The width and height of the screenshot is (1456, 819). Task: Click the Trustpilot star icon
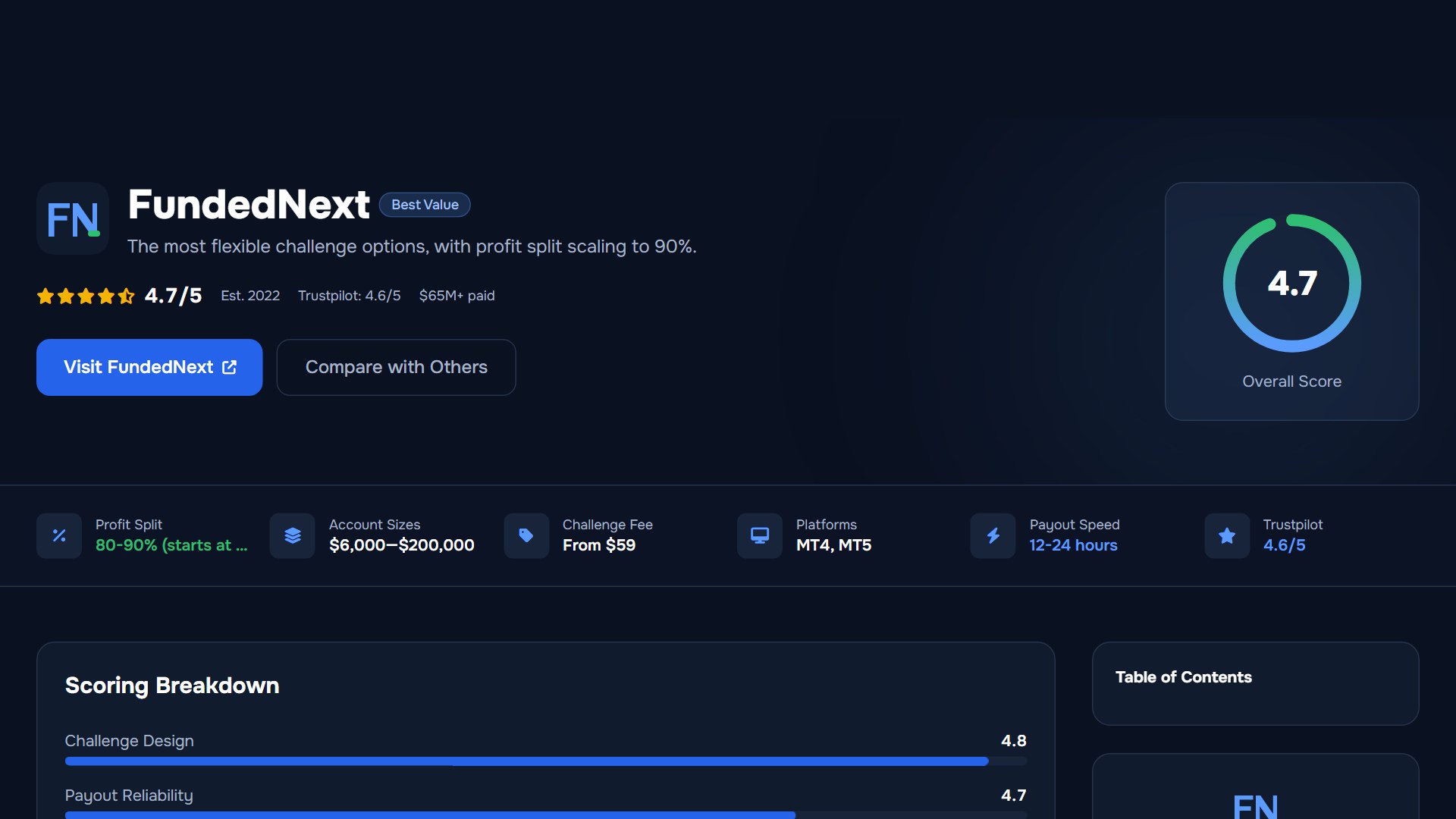pyautogui.click(x=1227, y=536)
